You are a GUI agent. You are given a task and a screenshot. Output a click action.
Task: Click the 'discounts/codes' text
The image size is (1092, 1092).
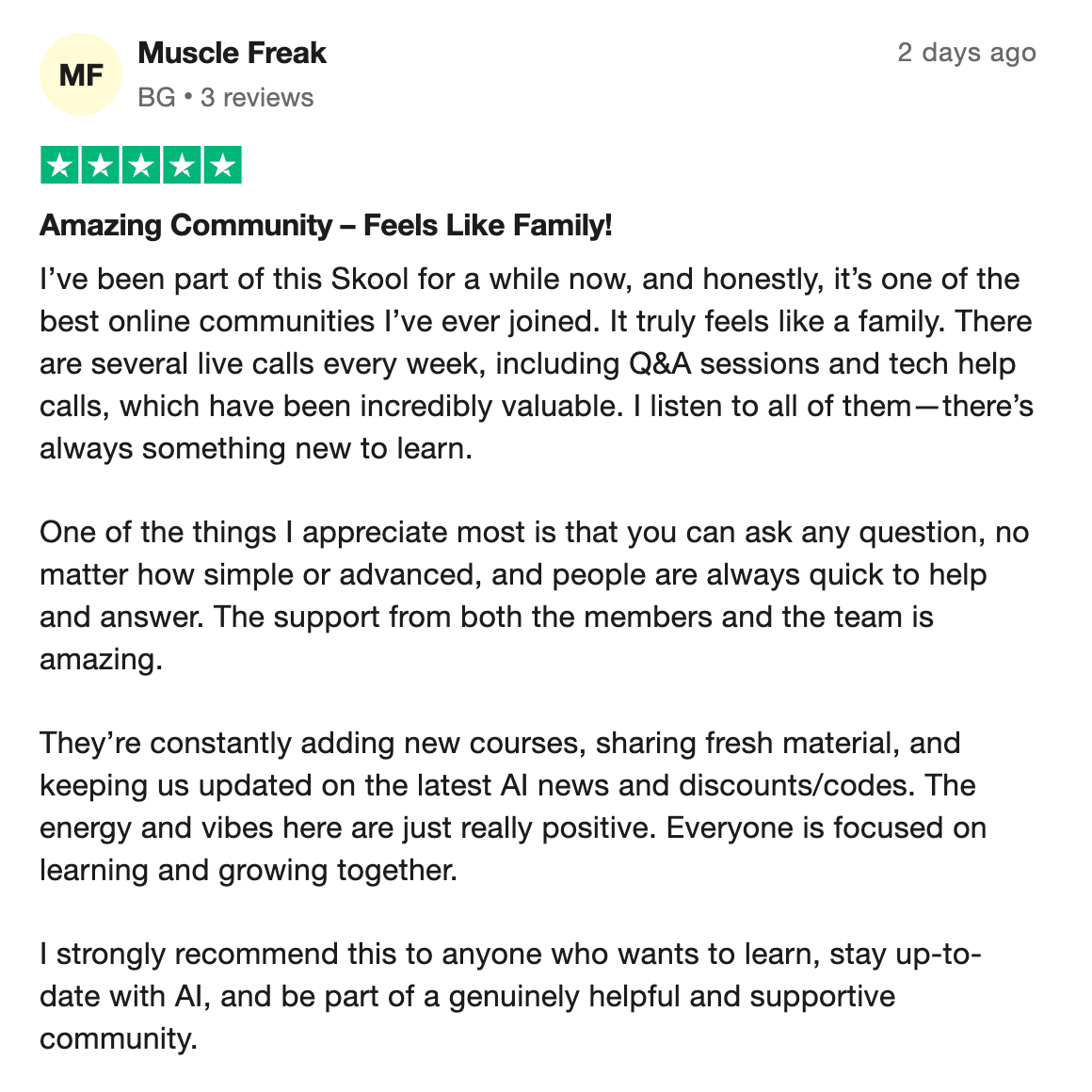tap(794, 785)
